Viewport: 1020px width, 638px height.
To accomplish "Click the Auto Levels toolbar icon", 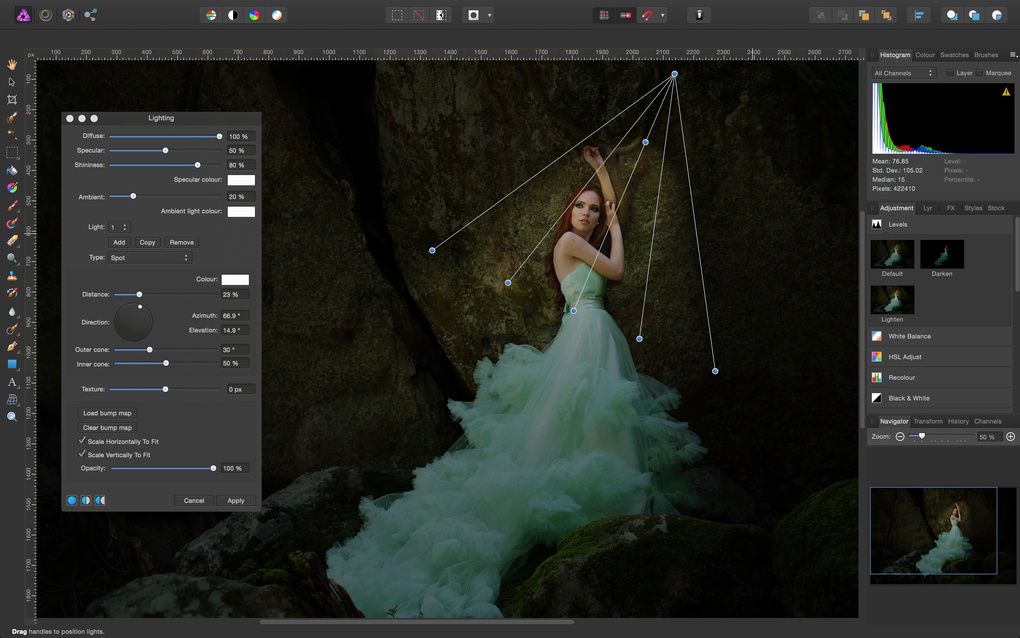I will pos(210,15).
